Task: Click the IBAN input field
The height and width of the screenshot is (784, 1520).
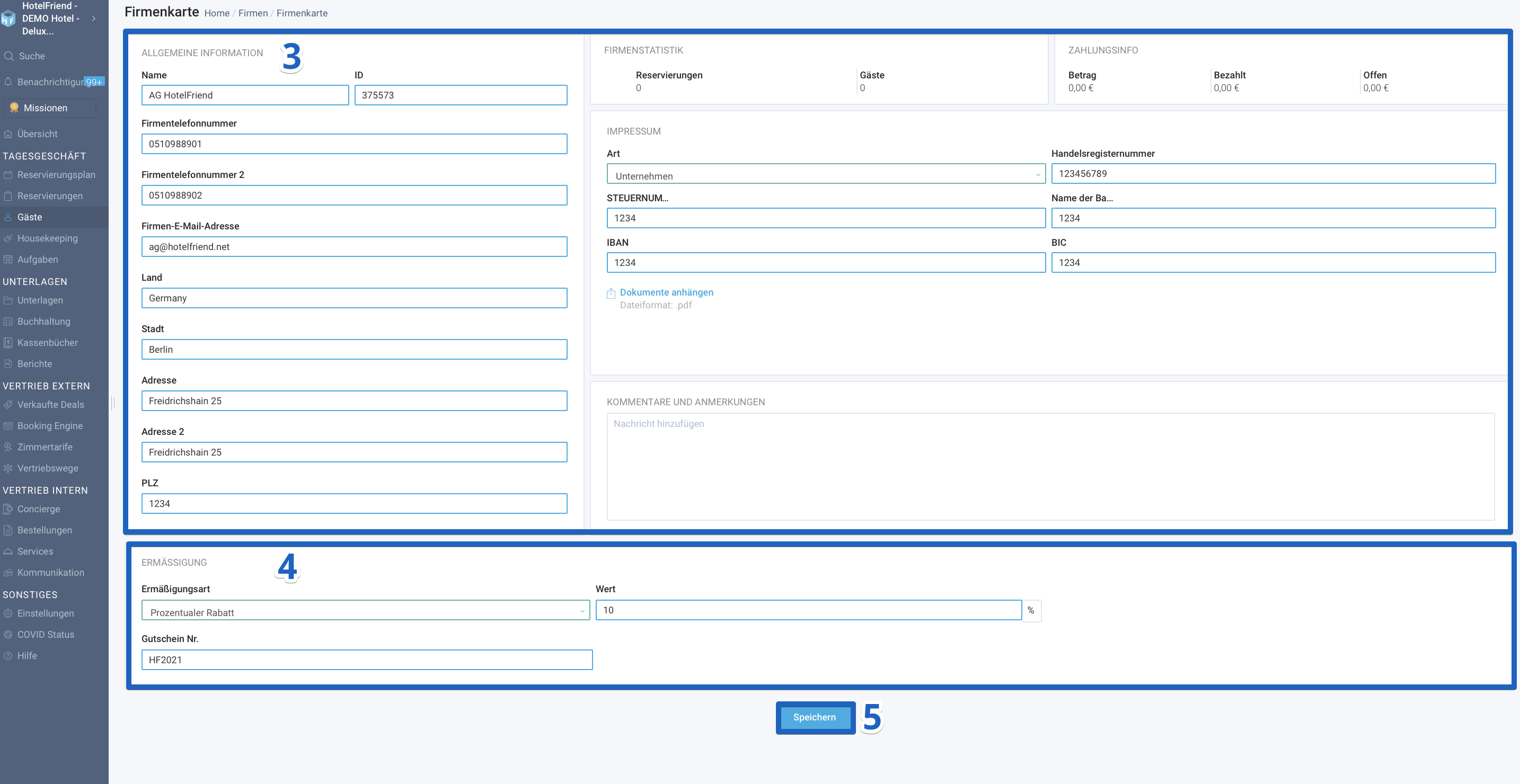Action: pos(826,263)
